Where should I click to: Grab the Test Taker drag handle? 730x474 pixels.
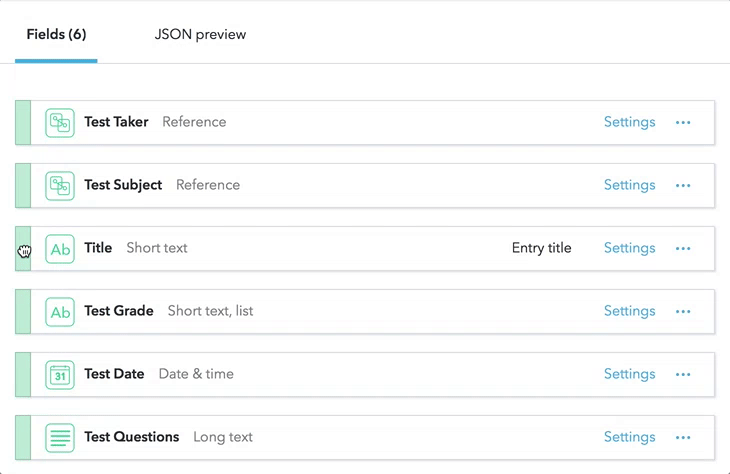pyautogui.click(x=23, y=122)
